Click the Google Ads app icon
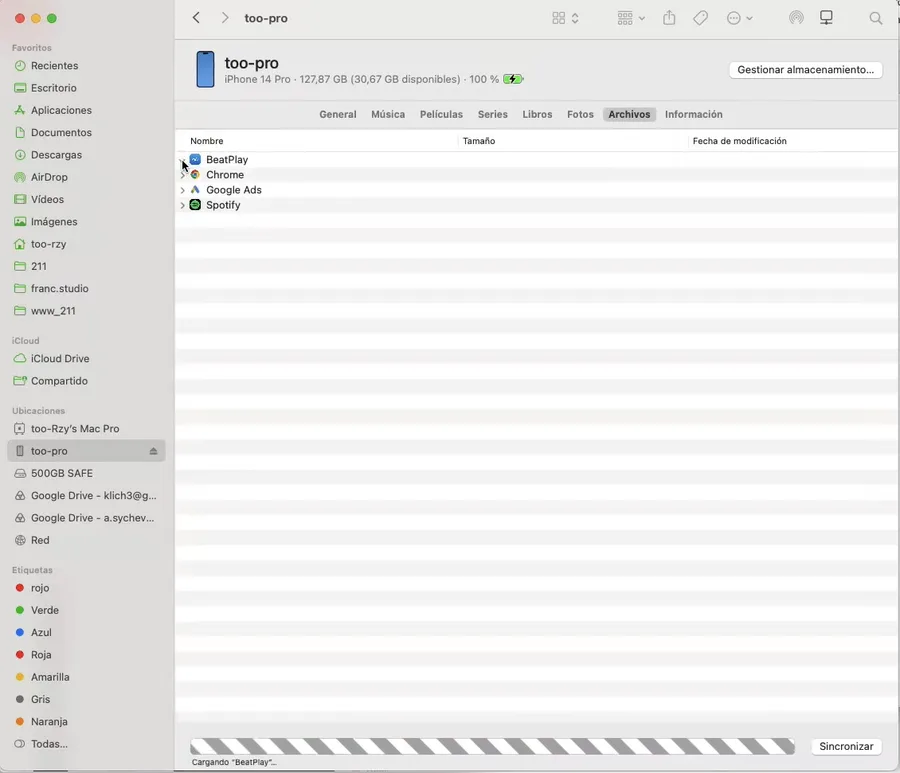The height and width of the screenshot is (773, 900). click(195, 189)
